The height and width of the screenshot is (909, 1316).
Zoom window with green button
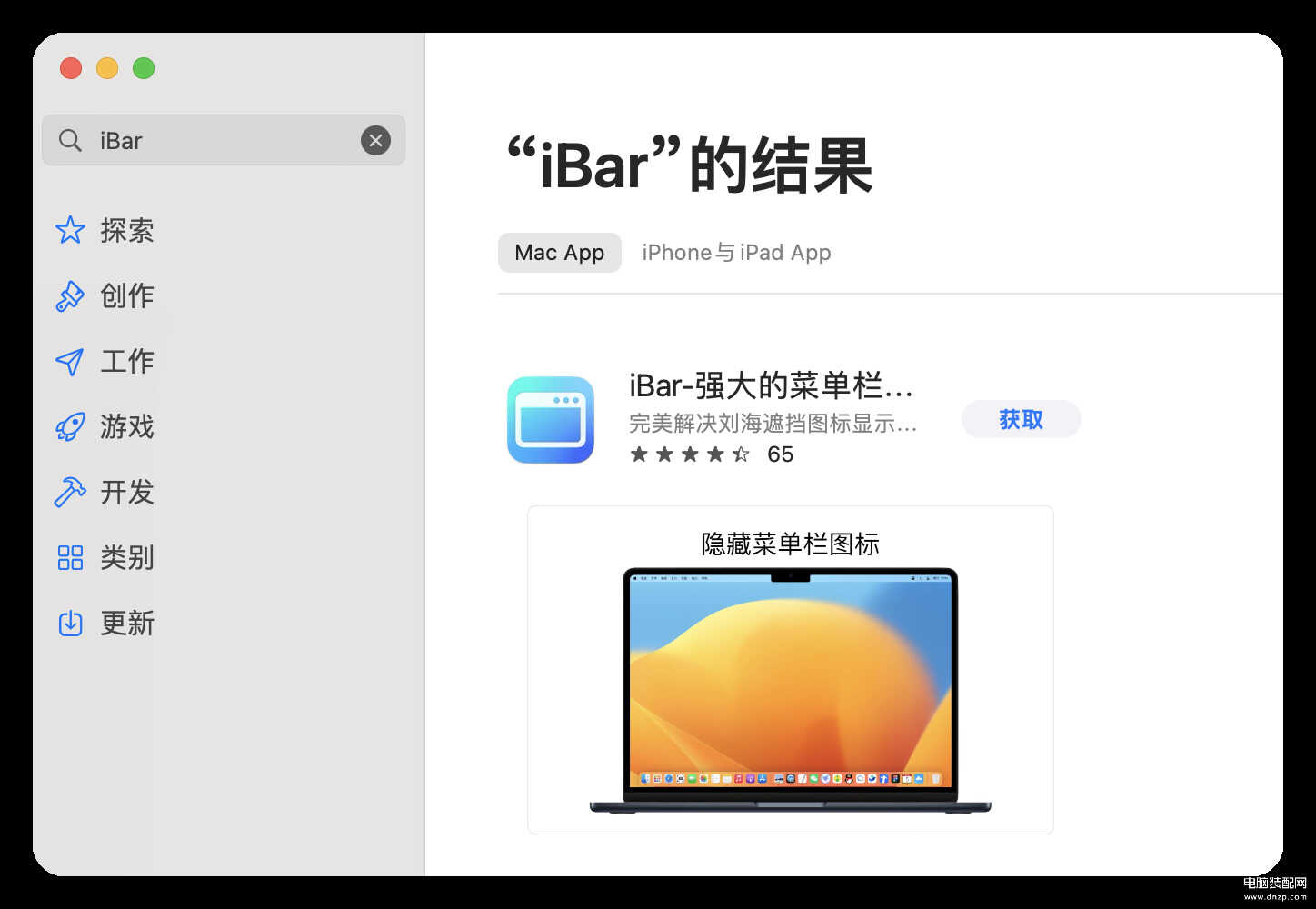click(144, 68)
